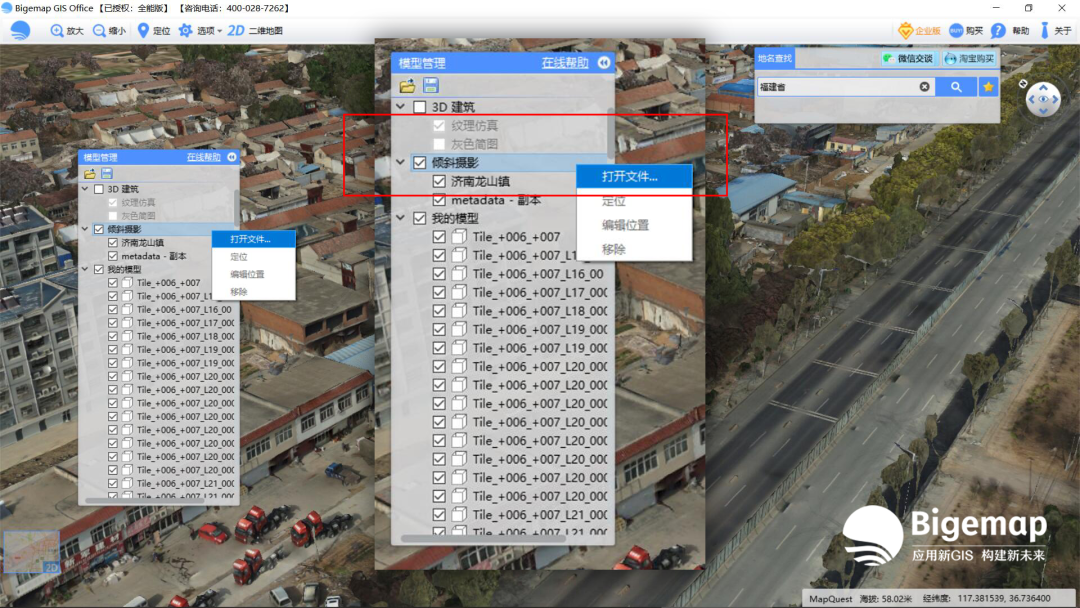Click horizontal scrollbar of enlarged 模型管理 panel
This screenshot has height=608, width=1080.
(484, 538)
